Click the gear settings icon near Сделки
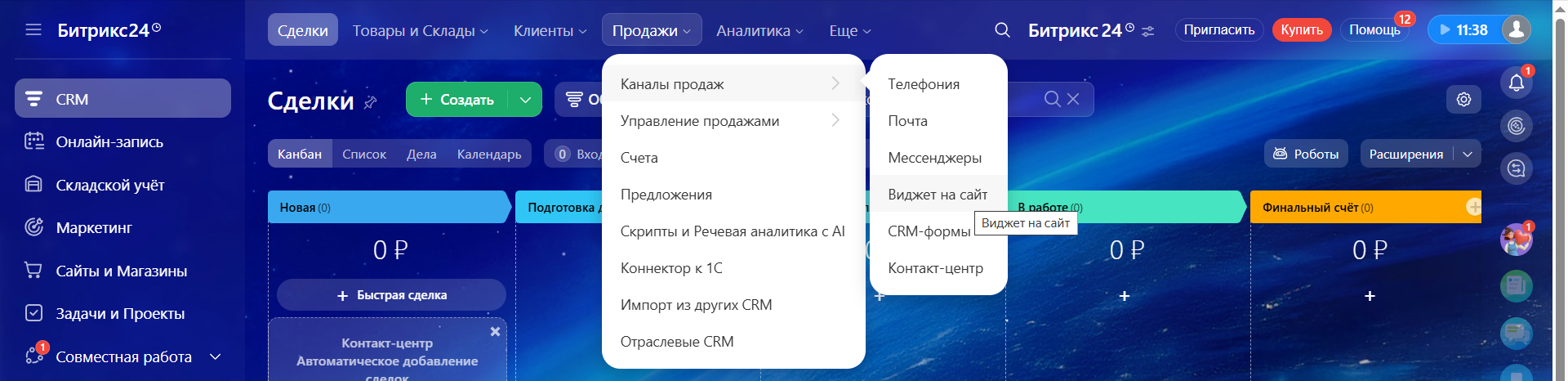This screenshot has width=1568, height=381. point(1463,99)
